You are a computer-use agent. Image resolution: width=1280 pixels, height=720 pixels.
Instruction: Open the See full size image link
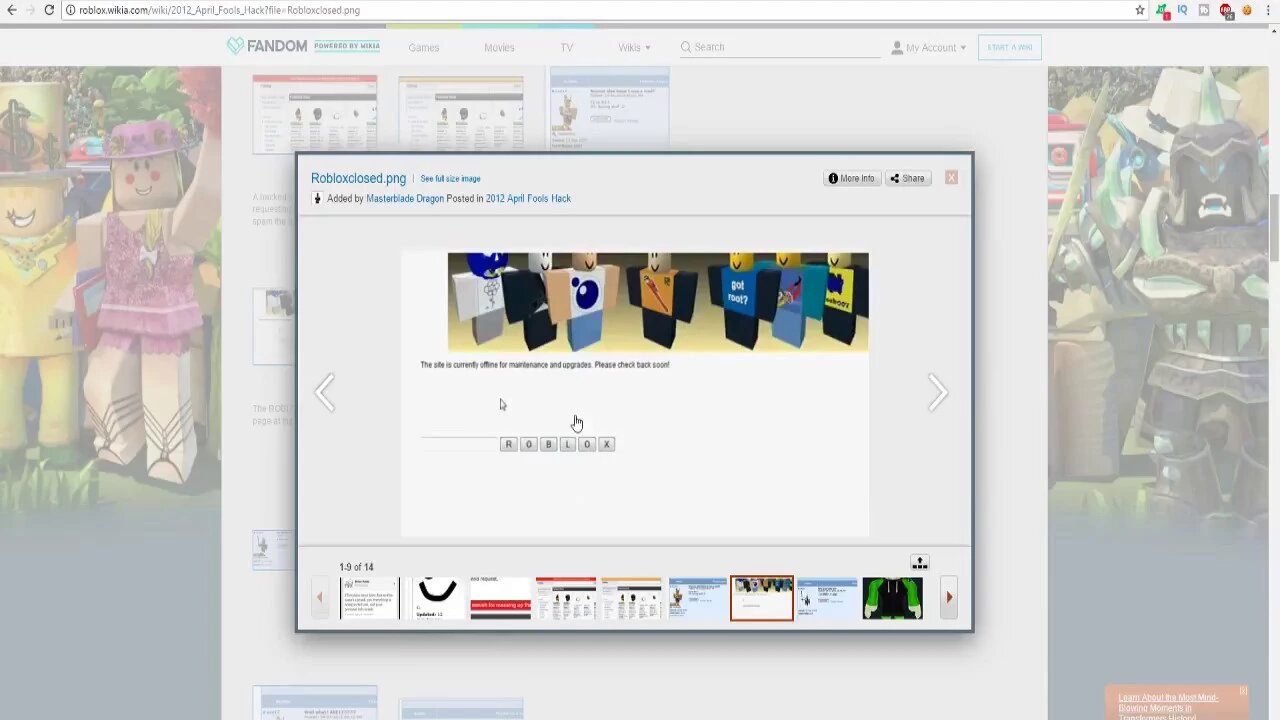point(450,179)
